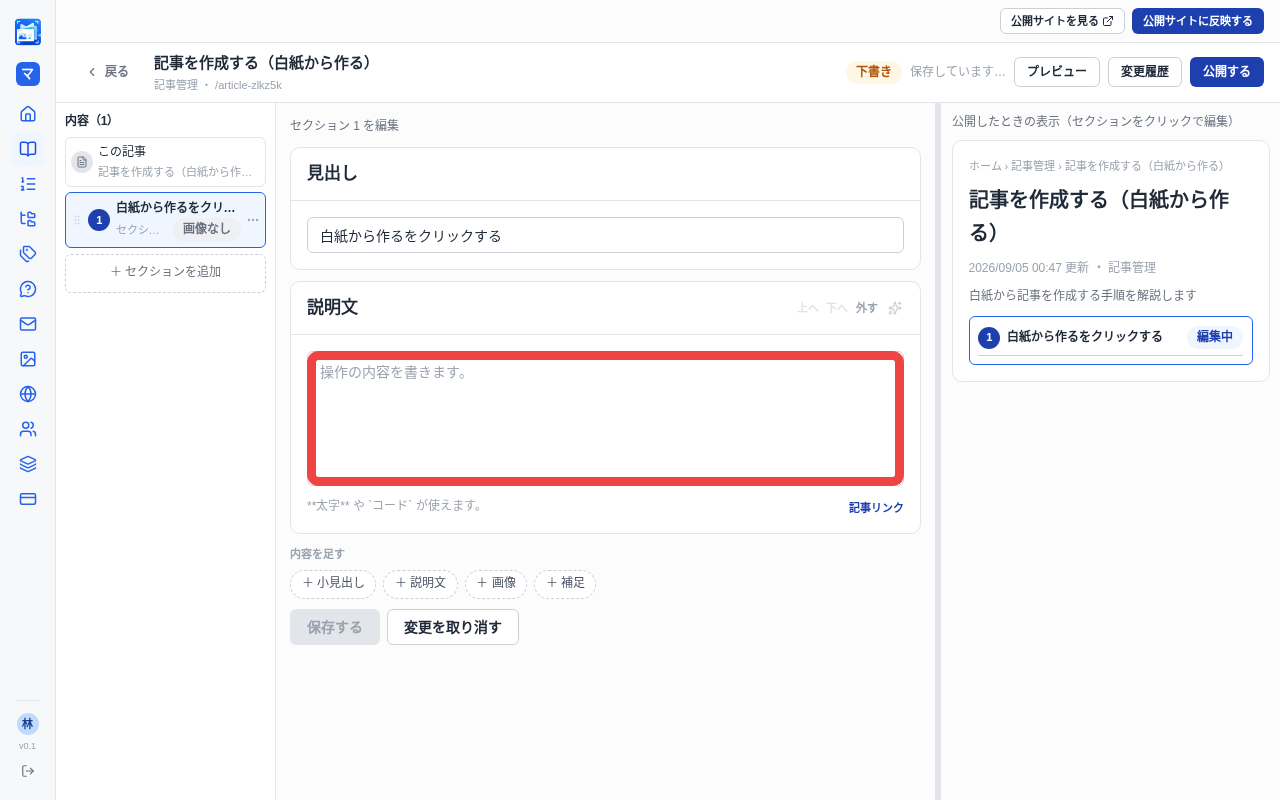This screenshot has width=1280, height=800.
Task: Click 公開サイトを見る to view the public site
Action: (1062, 21)
